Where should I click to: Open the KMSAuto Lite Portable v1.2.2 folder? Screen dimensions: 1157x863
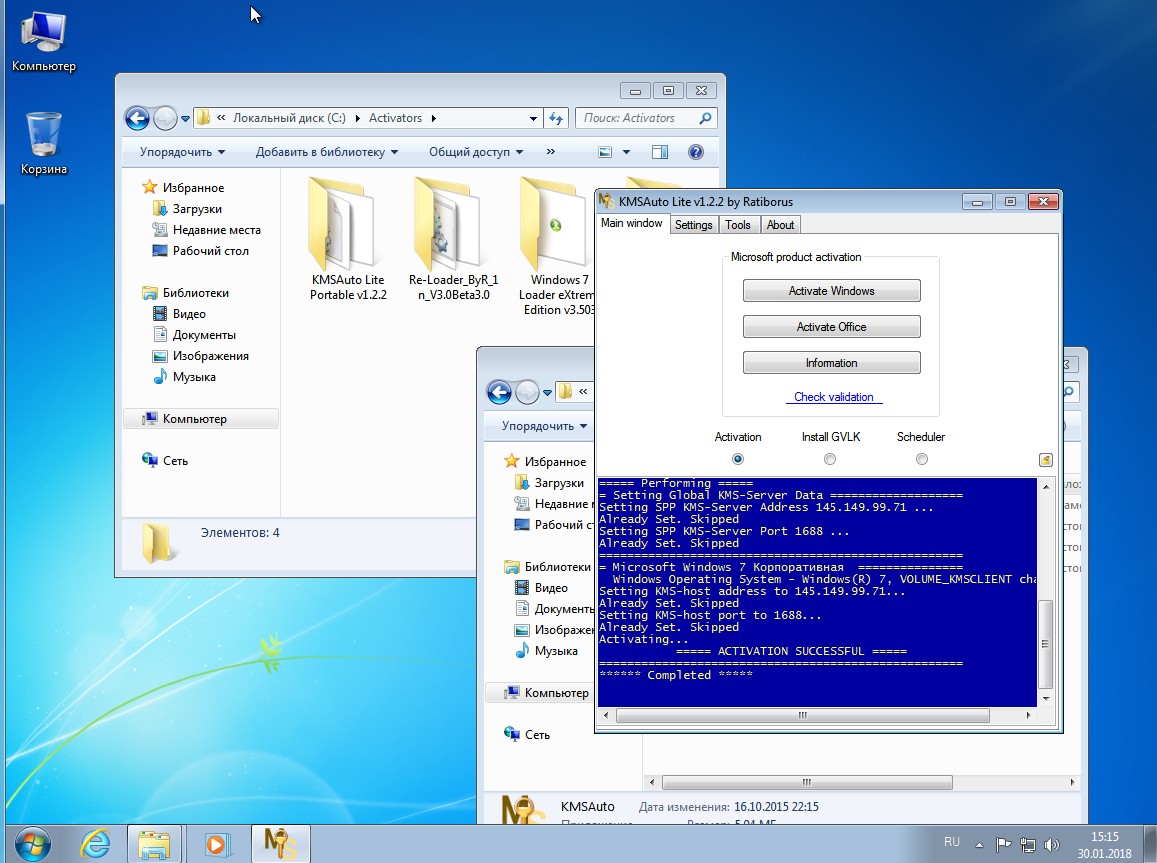coord(347,238)
